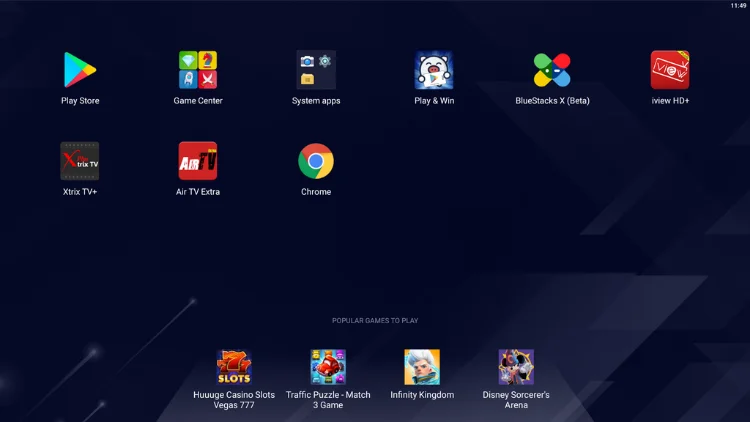
Task: Click the "Disney Sorcerer's Arena" text label
Action: point(516,400)
